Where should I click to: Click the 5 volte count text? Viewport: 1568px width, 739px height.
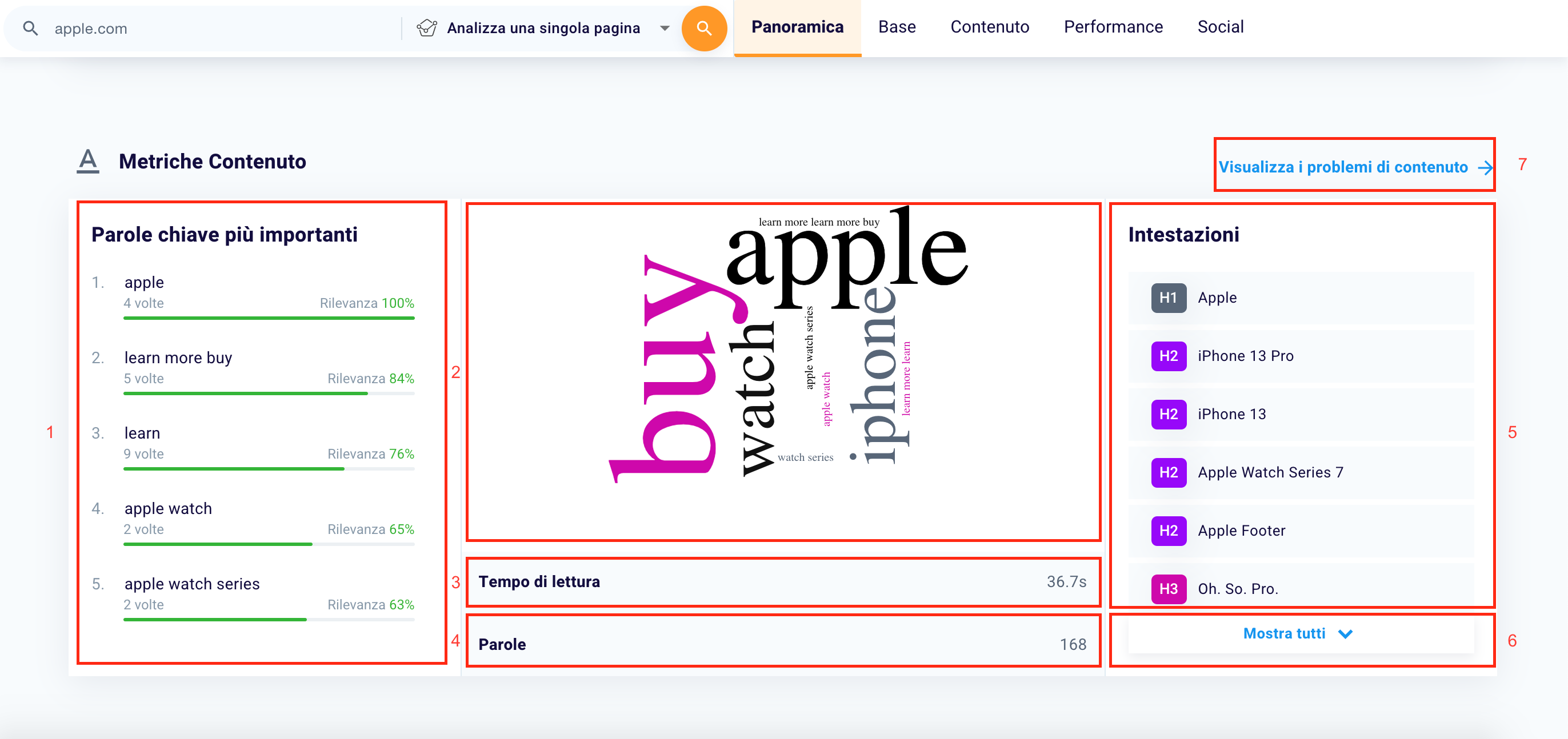click(143, 378)
